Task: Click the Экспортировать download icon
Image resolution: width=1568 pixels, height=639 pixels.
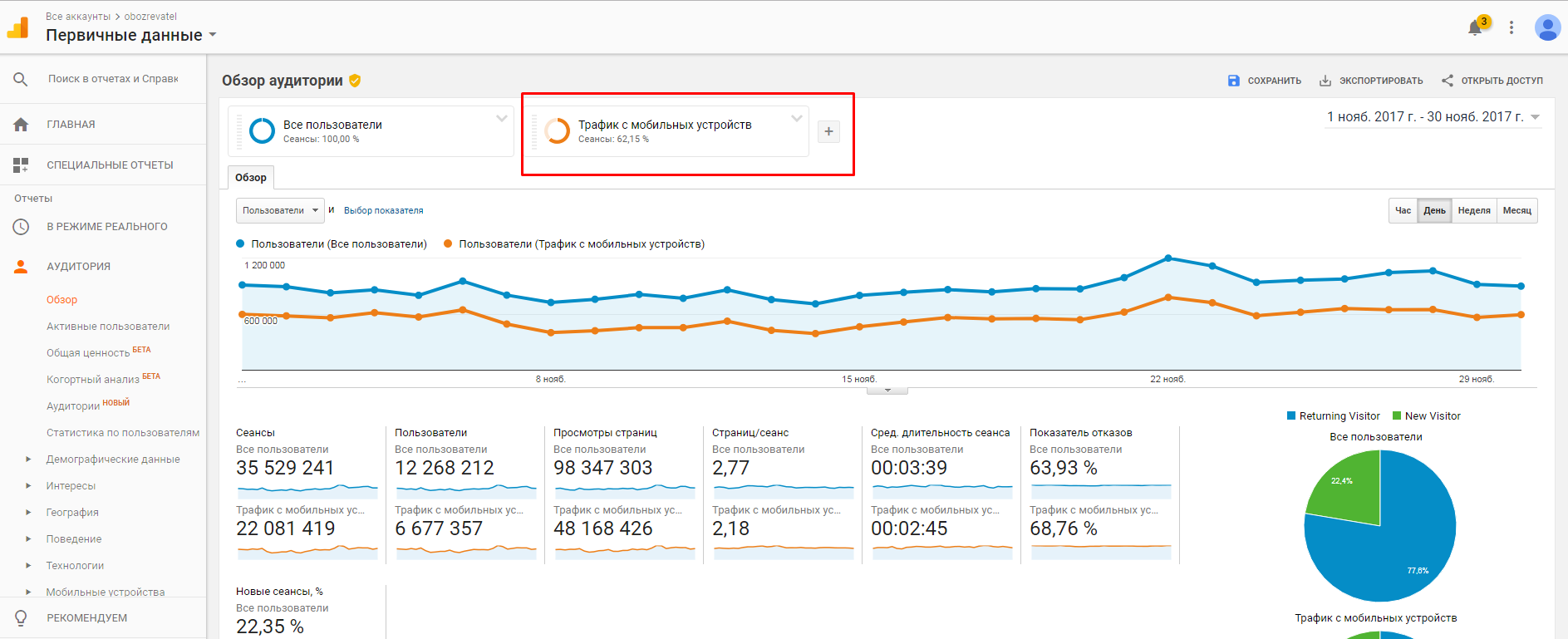Action: click(x=1325, y=81)
